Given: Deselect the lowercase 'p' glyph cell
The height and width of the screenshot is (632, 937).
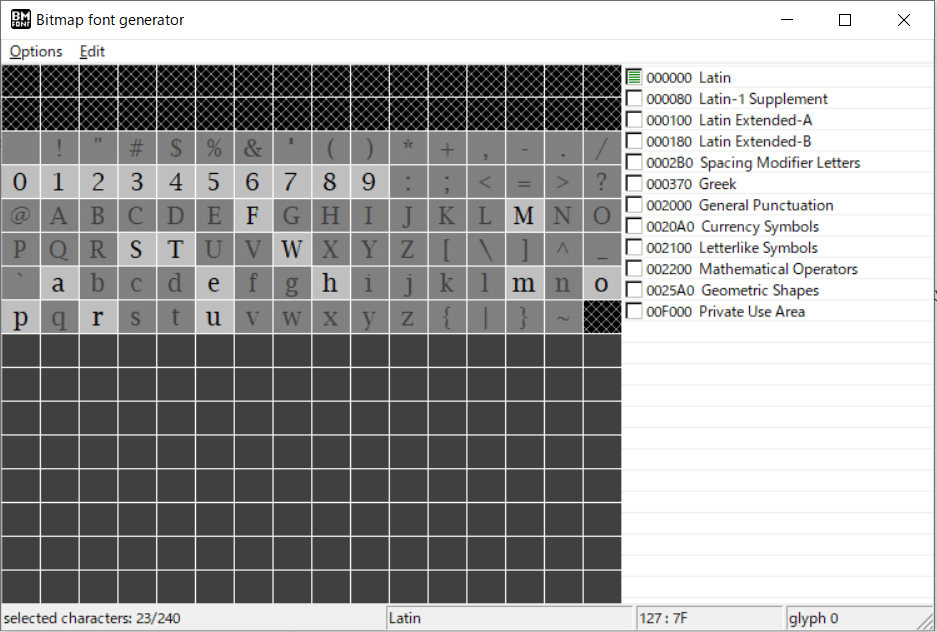Looking at the screenshot, I should pyautogui.click(x=20, y=317).
